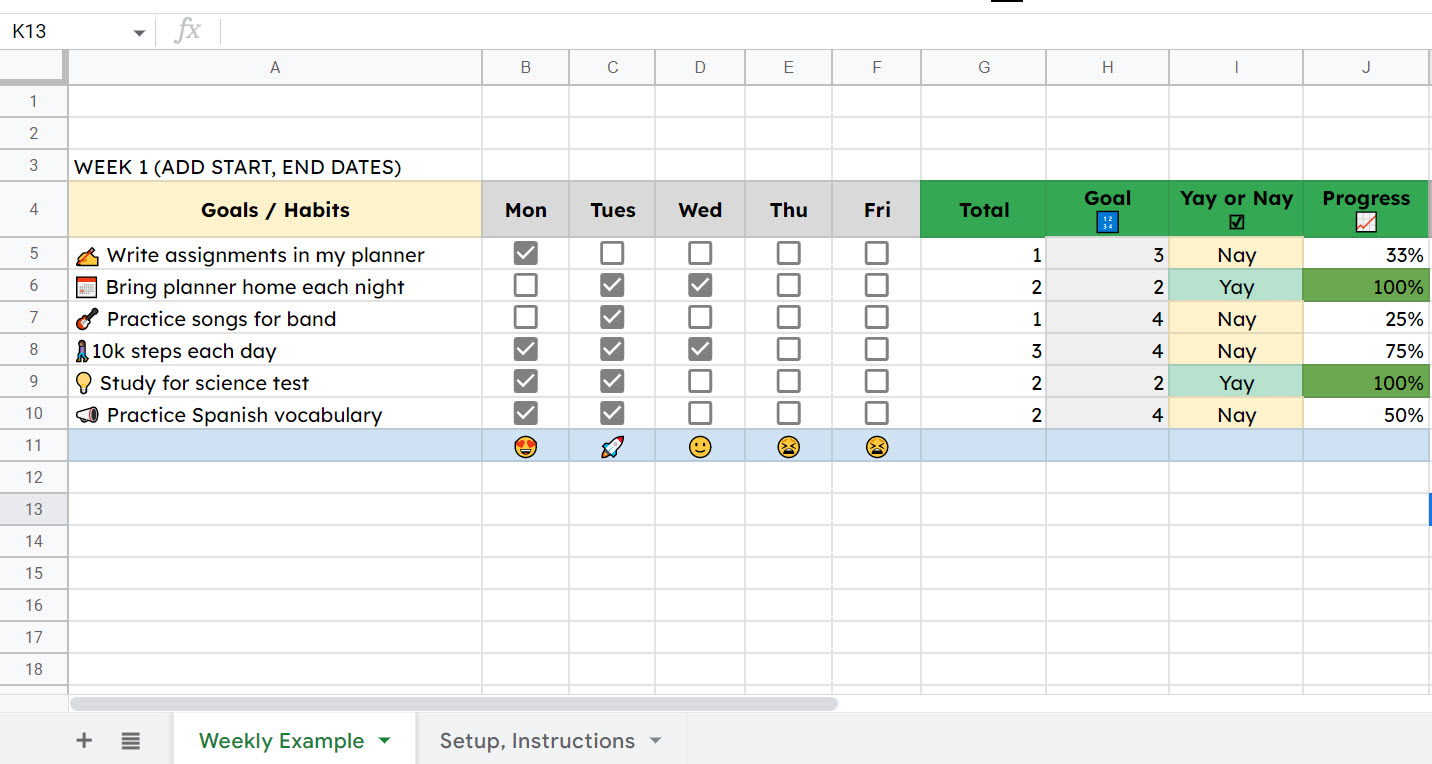
Task: Click the plus button to add a sheet
Action: tap(84, 740)
